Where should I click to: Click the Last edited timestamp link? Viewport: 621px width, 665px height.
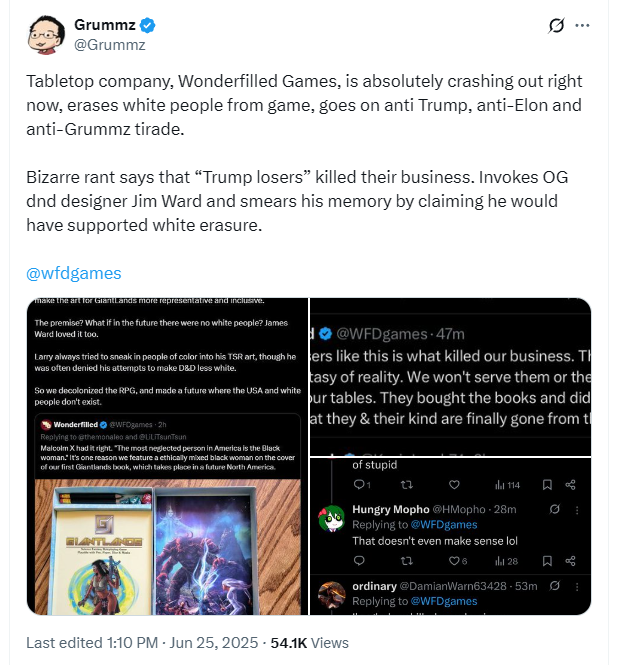point(142,643)
